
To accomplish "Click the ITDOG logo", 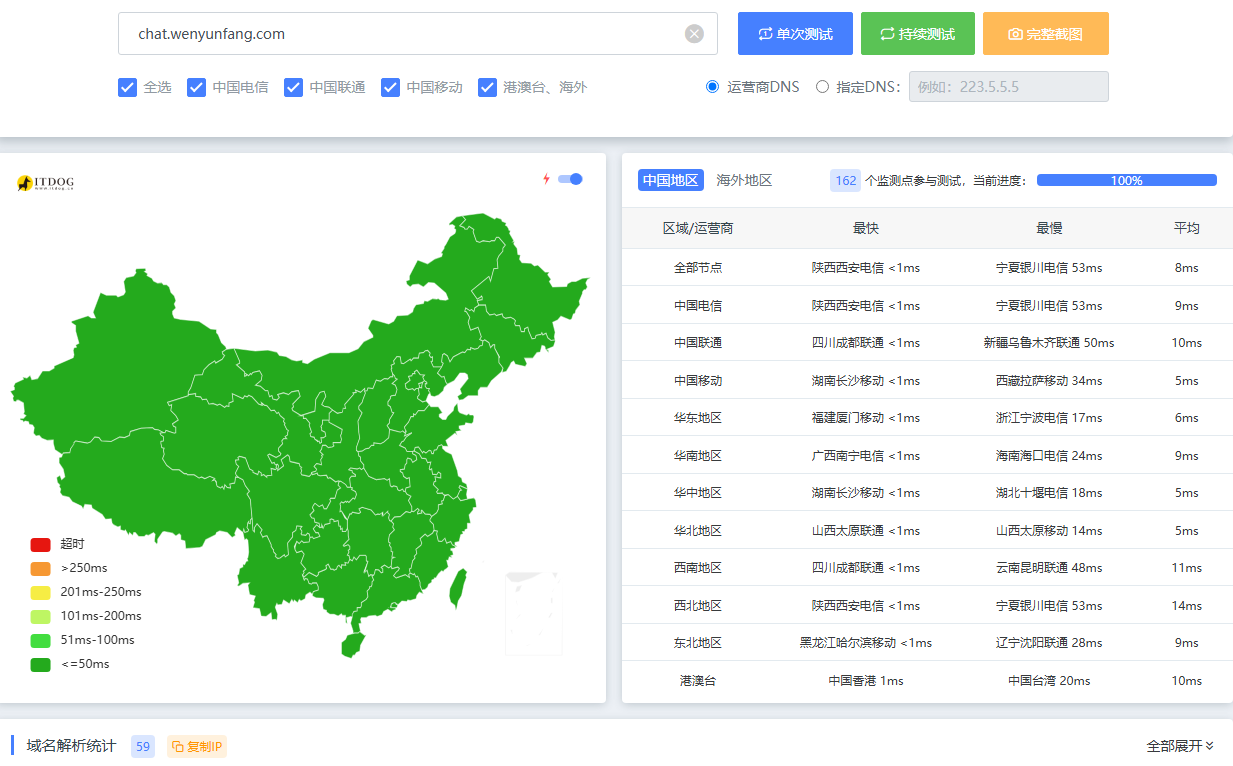I will coord(45,183).
